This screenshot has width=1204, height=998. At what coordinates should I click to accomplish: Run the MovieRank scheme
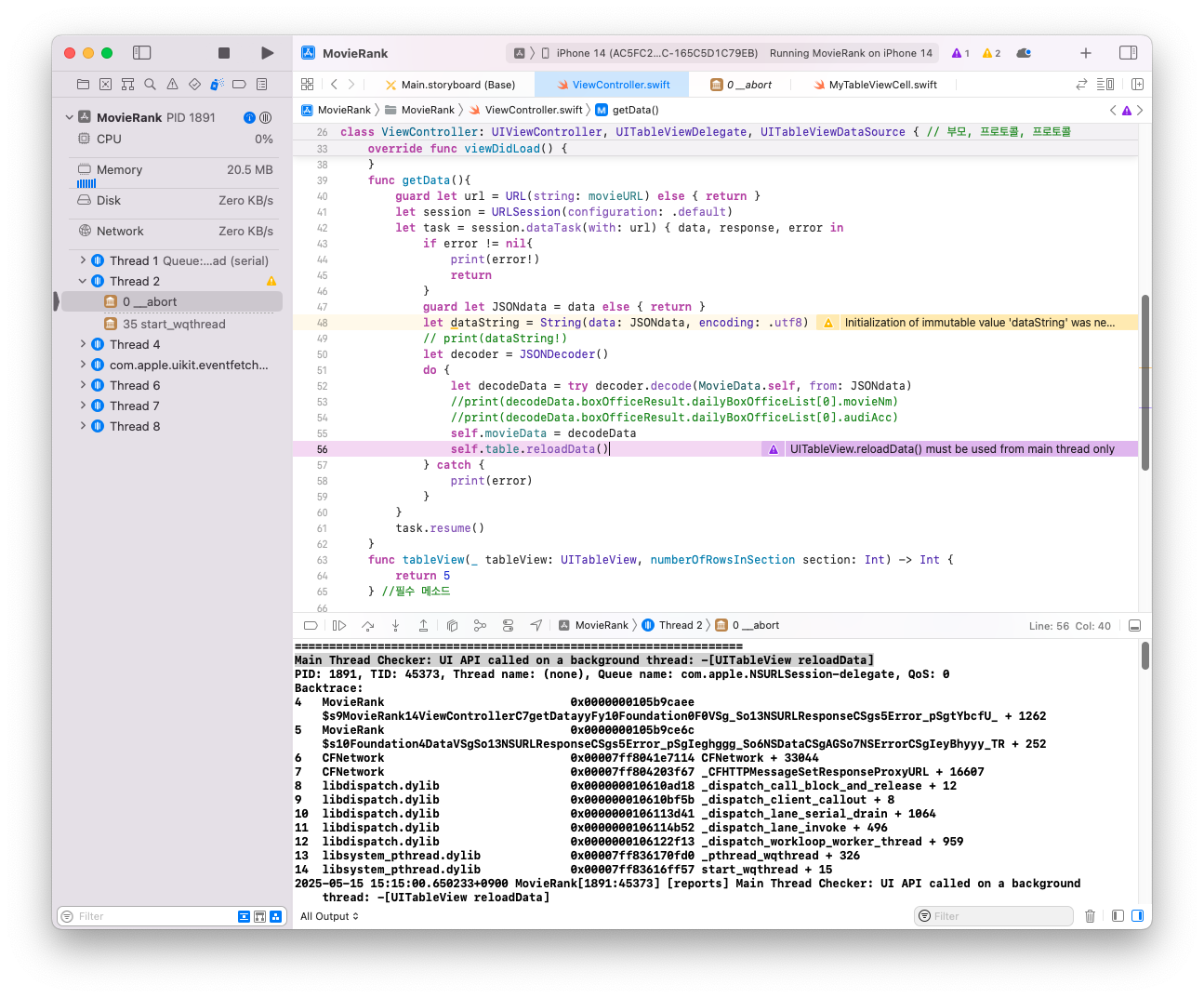pyautogui.click(x=267, y=53)
